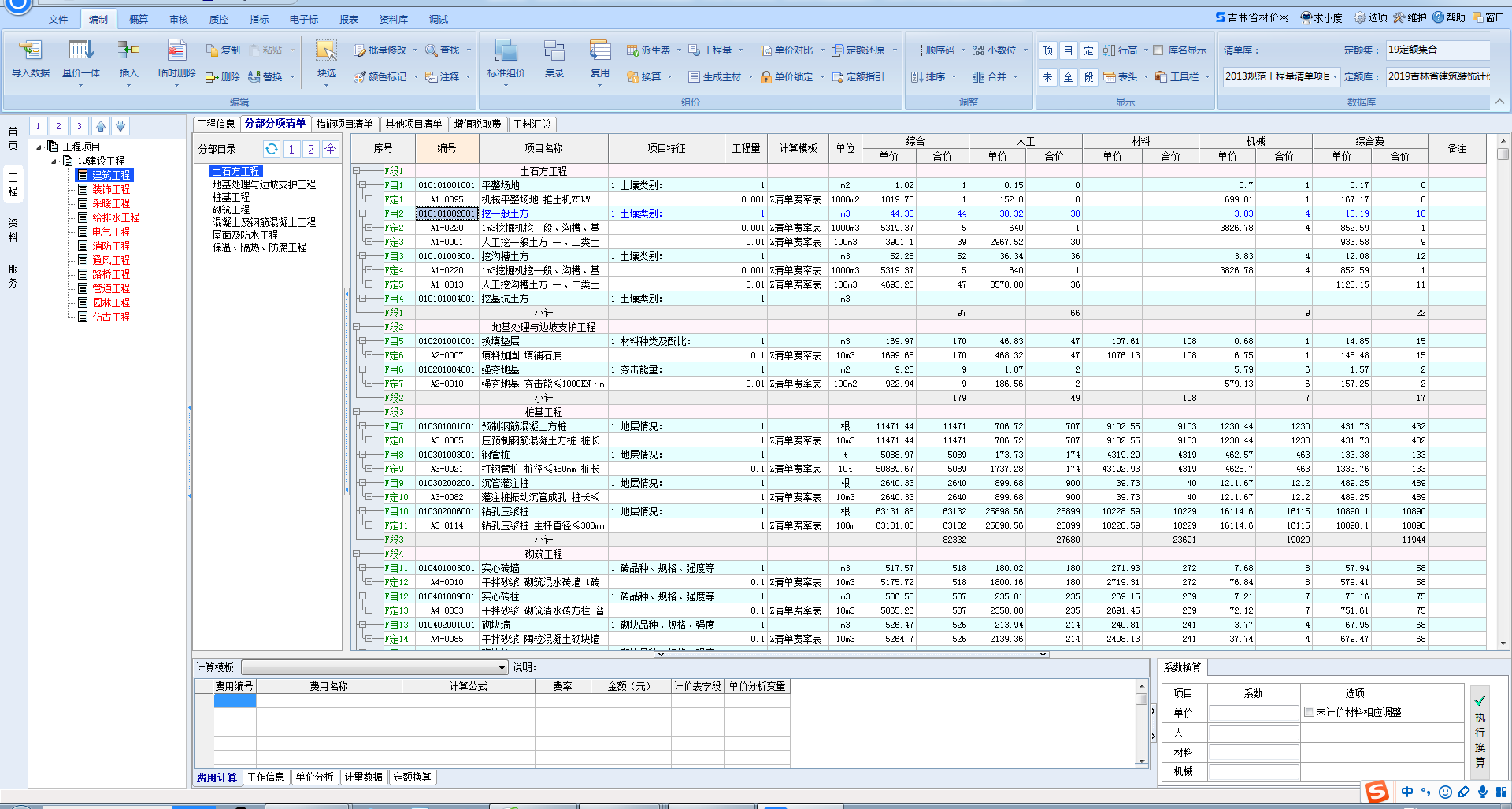
Task: Open the 审核 ribbon tab
Action: coord(179,19)
